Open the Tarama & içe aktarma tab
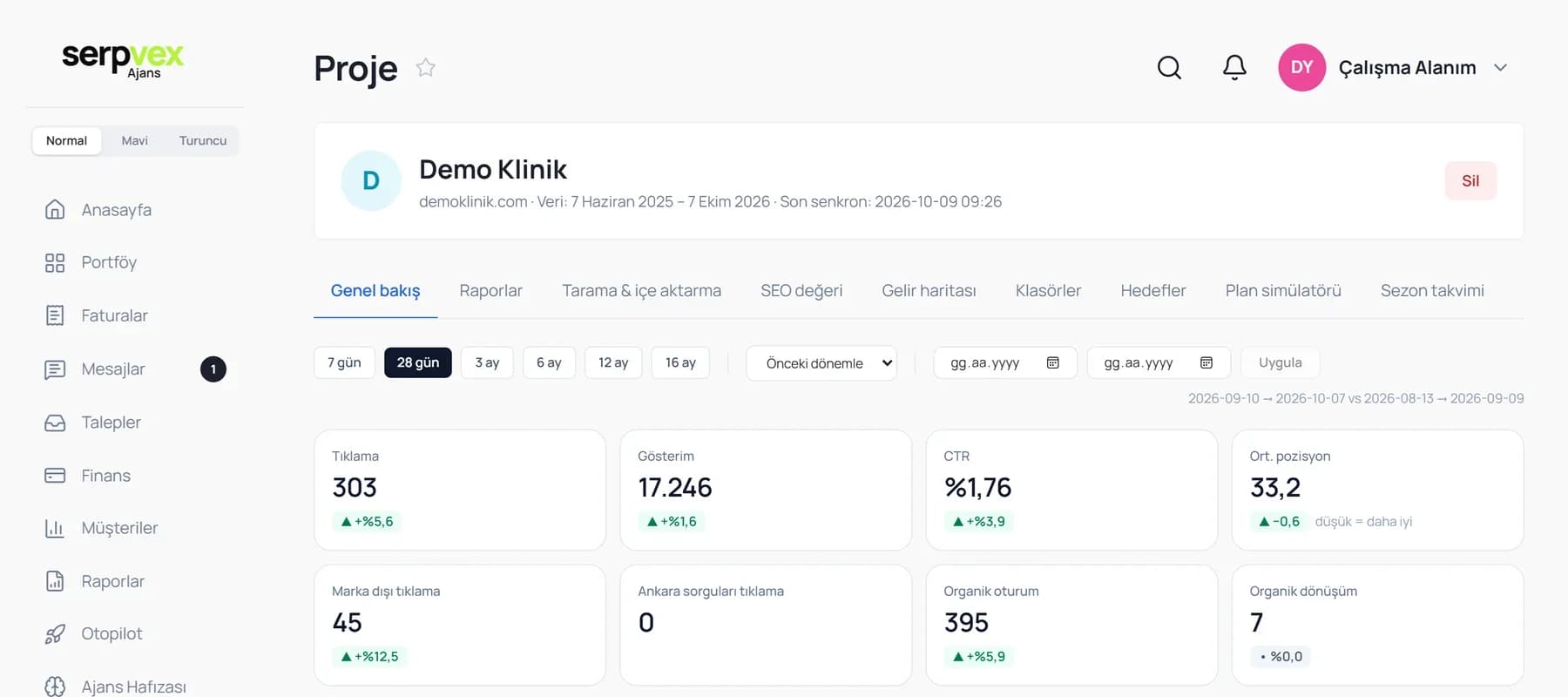The width and height of the screenshot is (1568, 697). tap(641, 291)
